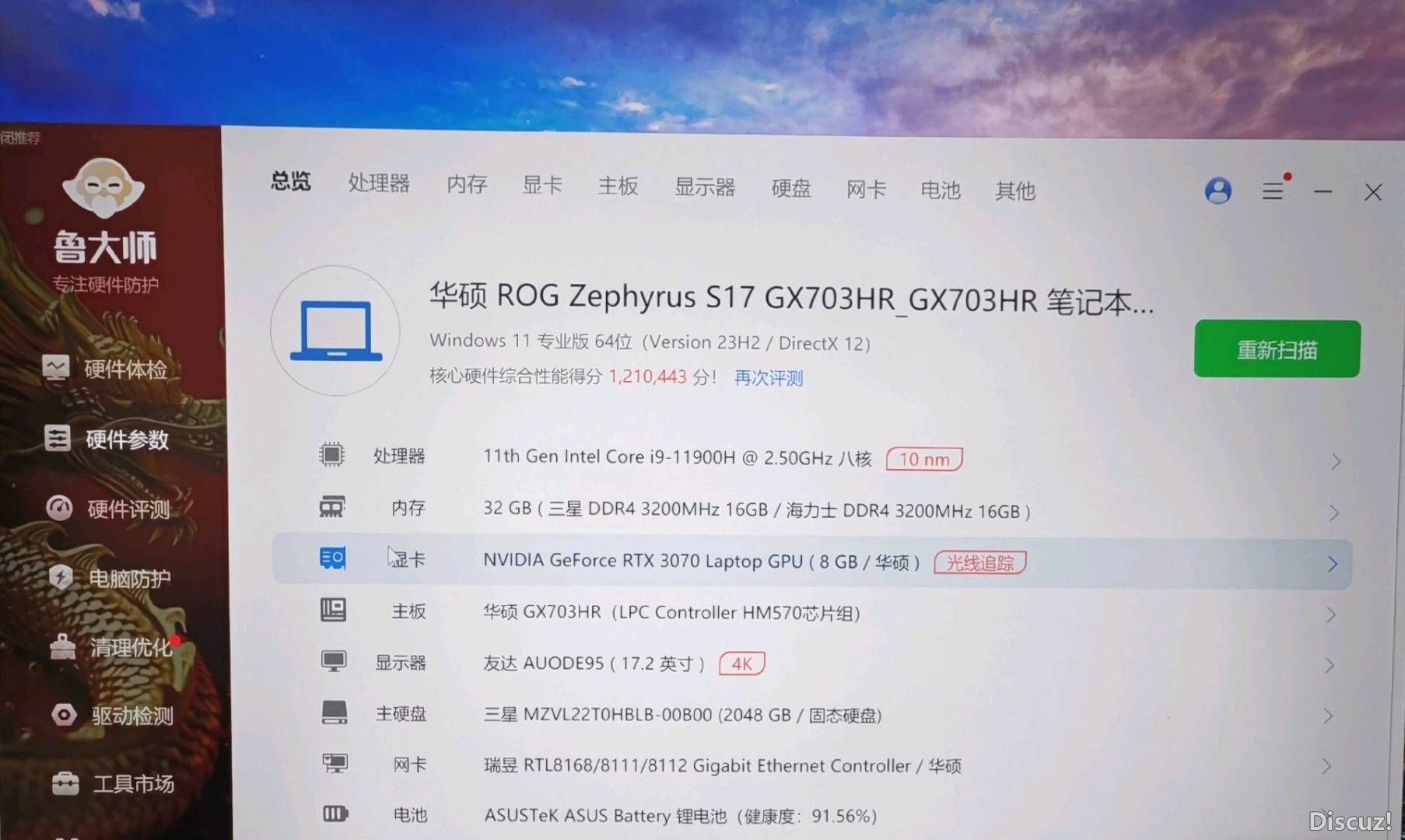
Task: Expand the 处理器 row chevron
Action: point(1336,461)
